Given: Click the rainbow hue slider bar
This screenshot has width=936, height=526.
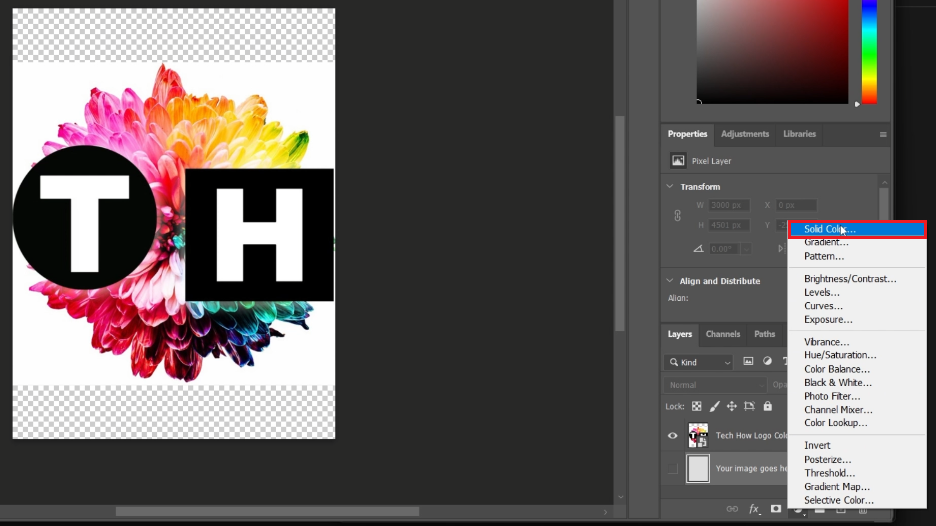Looking at the screenshot, I should [x=869, y=51].
